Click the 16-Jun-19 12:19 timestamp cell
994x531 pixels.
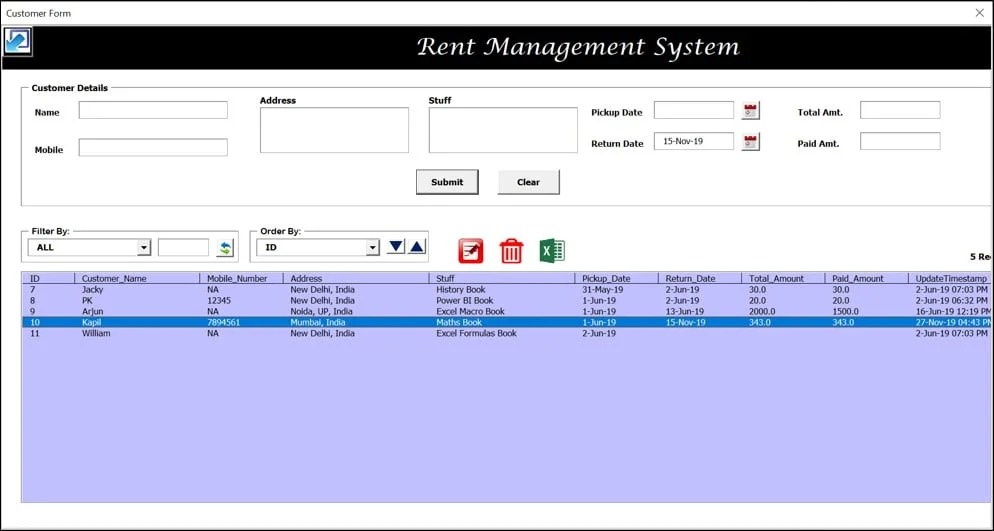pyautogui.click(x=953, y=311)
